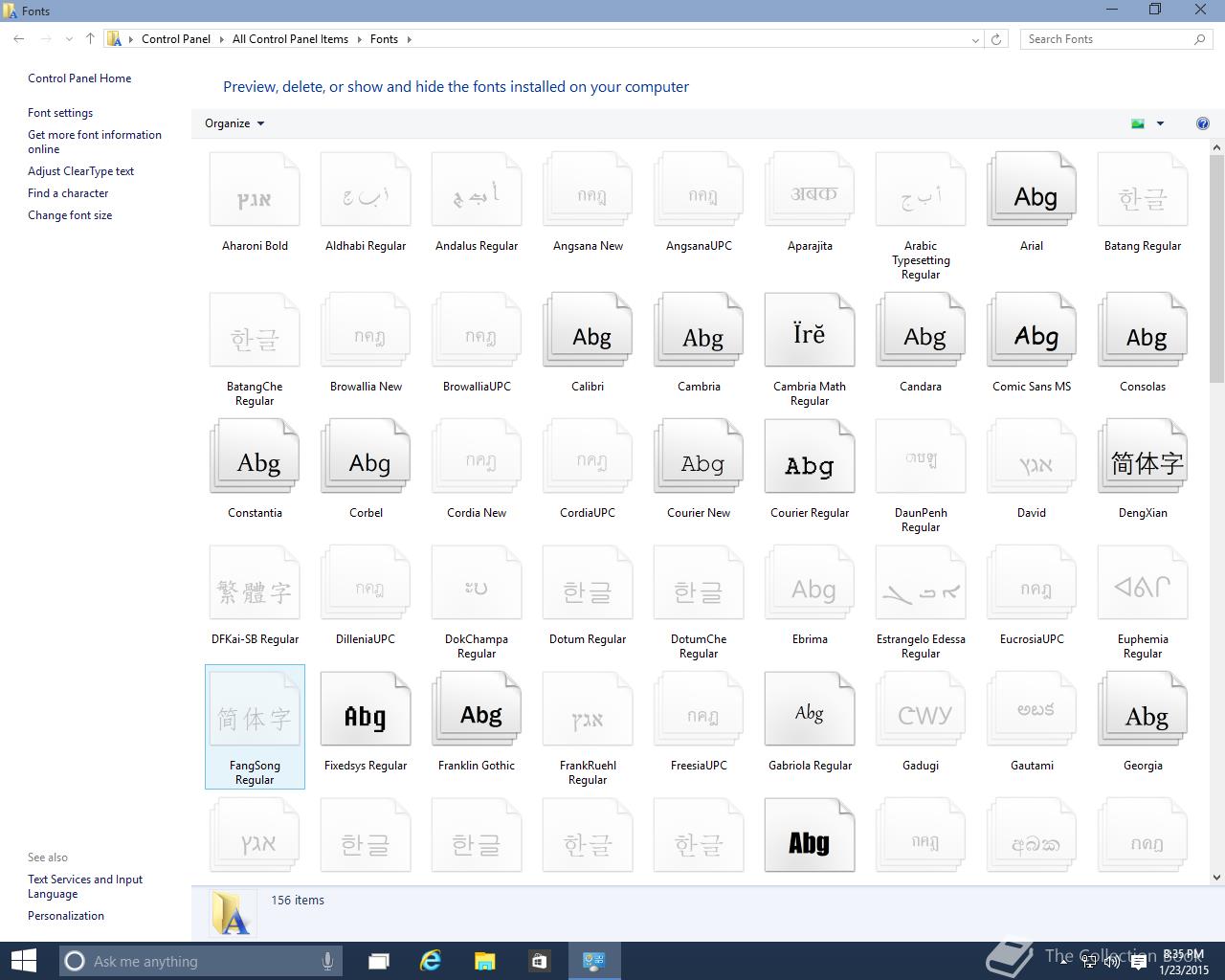The height and width of the screenshot is (980, 1225).
Task: Select the Cambria font icon
Action: tap(699, 330)
